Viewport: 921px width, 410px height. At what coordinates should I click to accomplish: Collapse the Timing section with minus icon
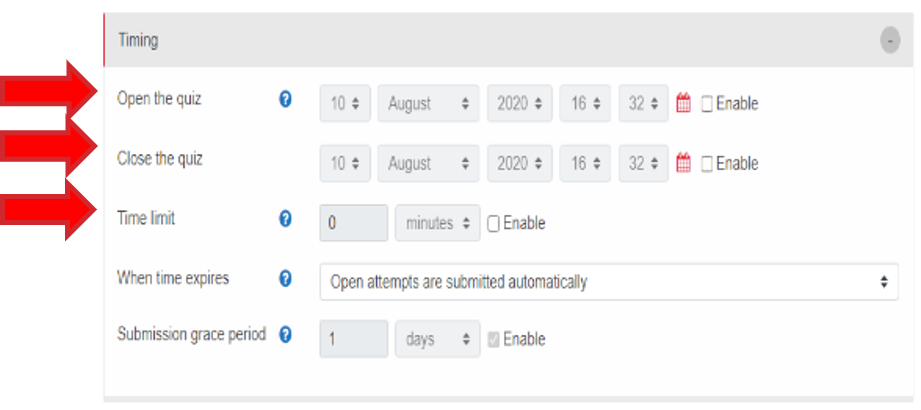coord(890,40)
